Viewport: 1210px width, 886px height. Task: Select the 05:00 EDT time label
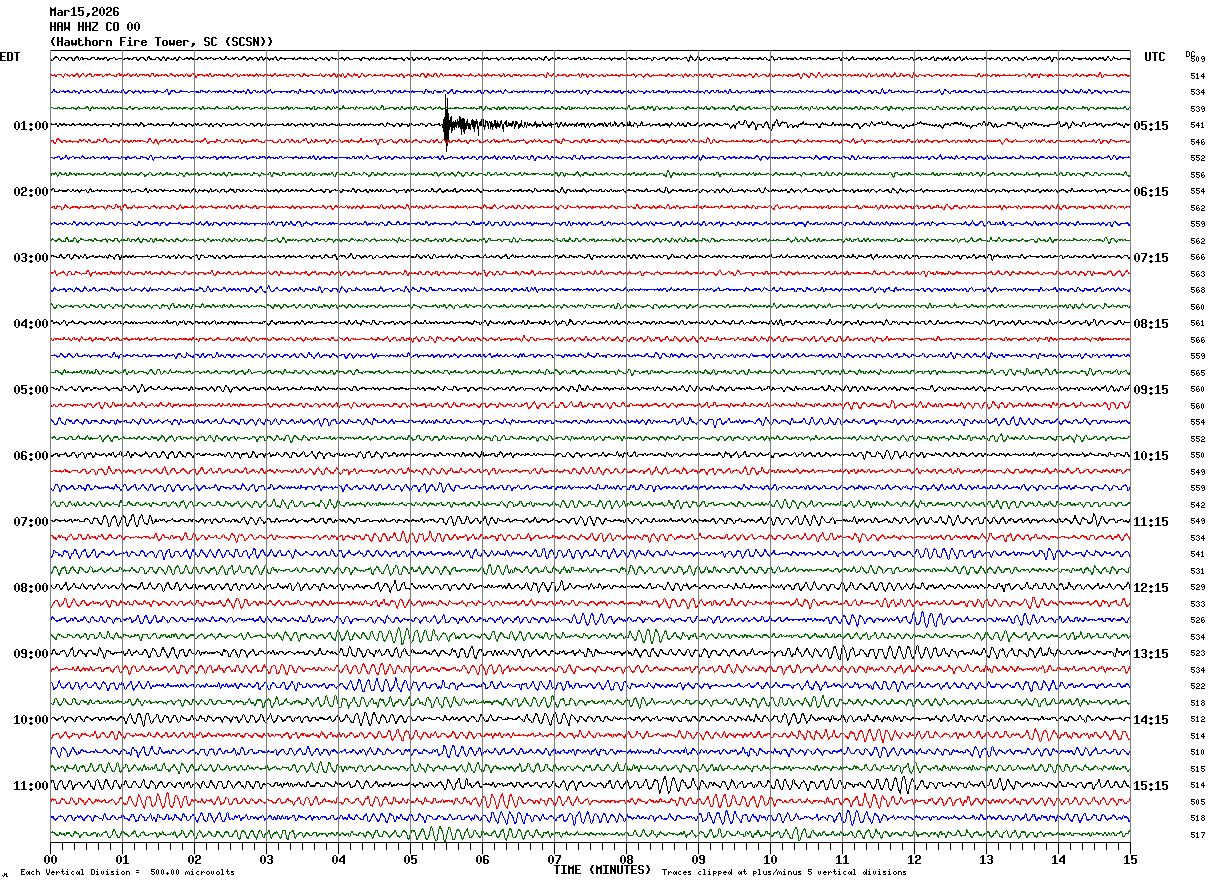[31, 390]
